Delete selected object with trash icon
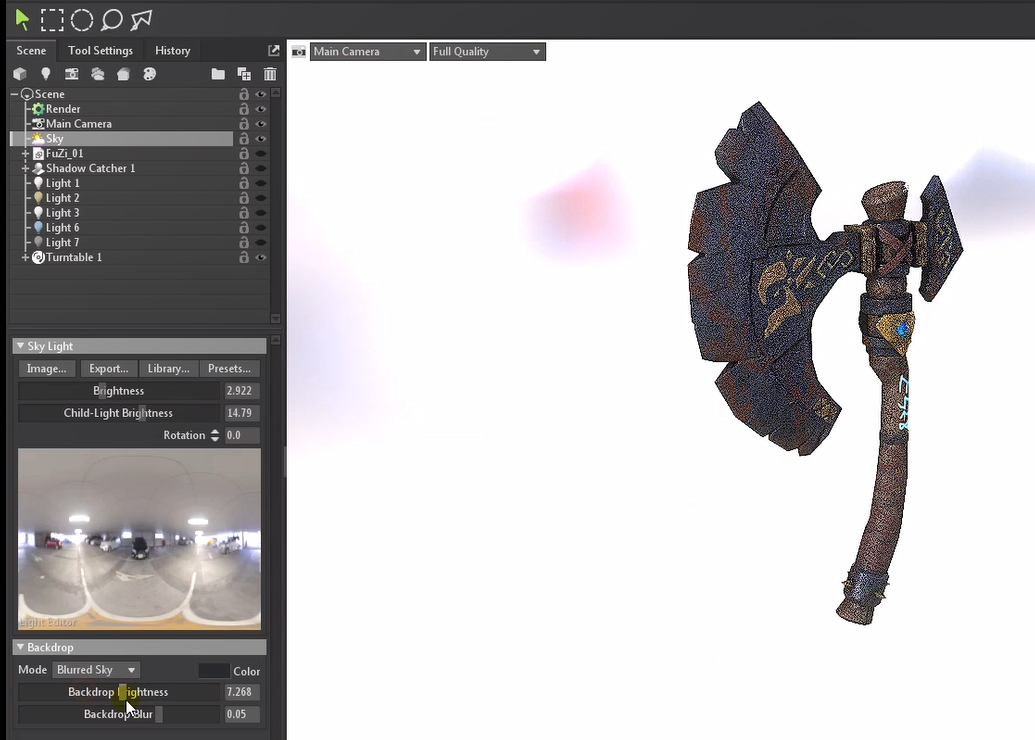The width and height of the screenshot is (1035, 740). (x=270, y=74)
